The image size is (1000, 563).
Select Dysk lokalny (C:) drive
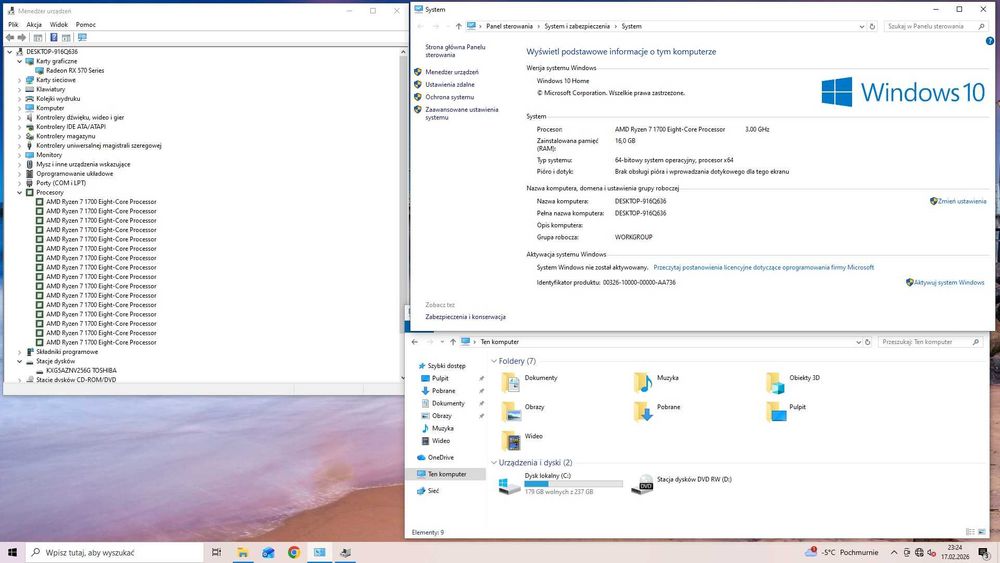[x=560, y=485]
